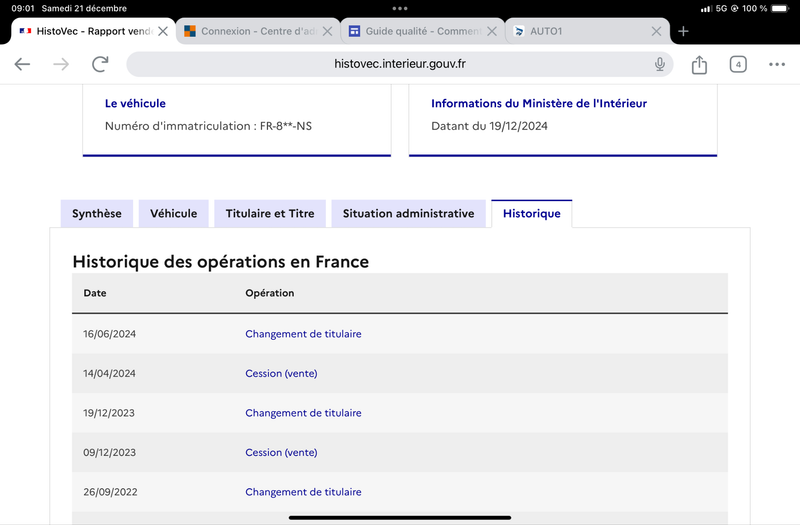Go back with the browser back arrow
This screenshot has height=525, width=800.
[x=22, y=64]
